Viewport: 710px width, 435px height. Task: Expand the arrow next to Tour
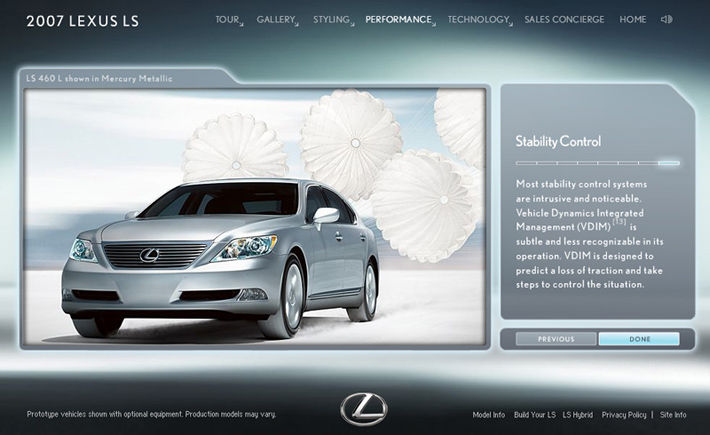[241, 24]
